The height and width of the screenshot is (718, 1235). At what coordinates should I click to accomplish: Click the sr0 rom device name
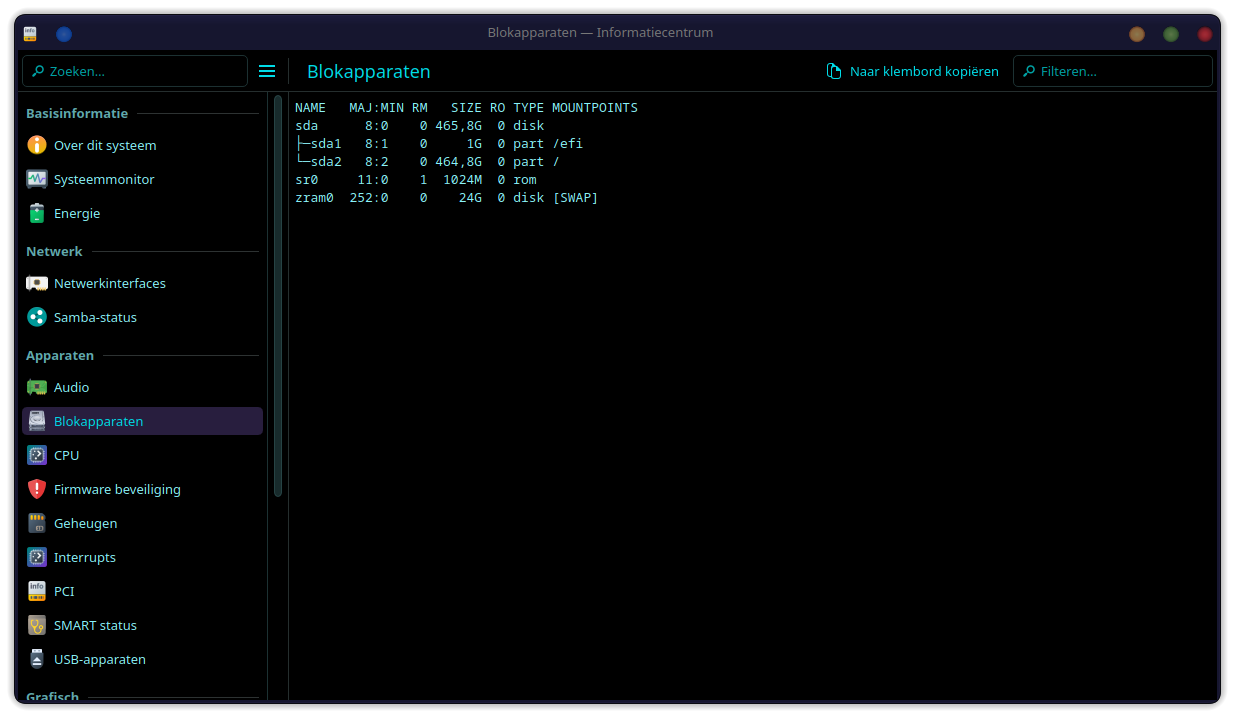coord(307,180)
